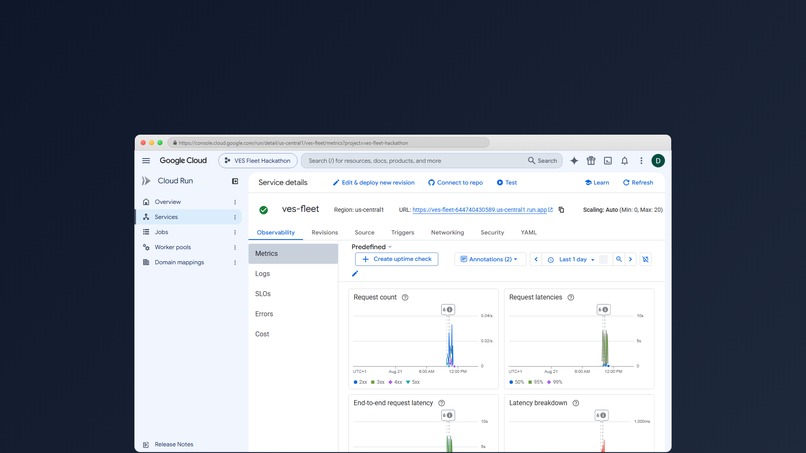This screenshot has height=453, width=806.
Task: Go to previous time range
Action: tap(536, 259)
